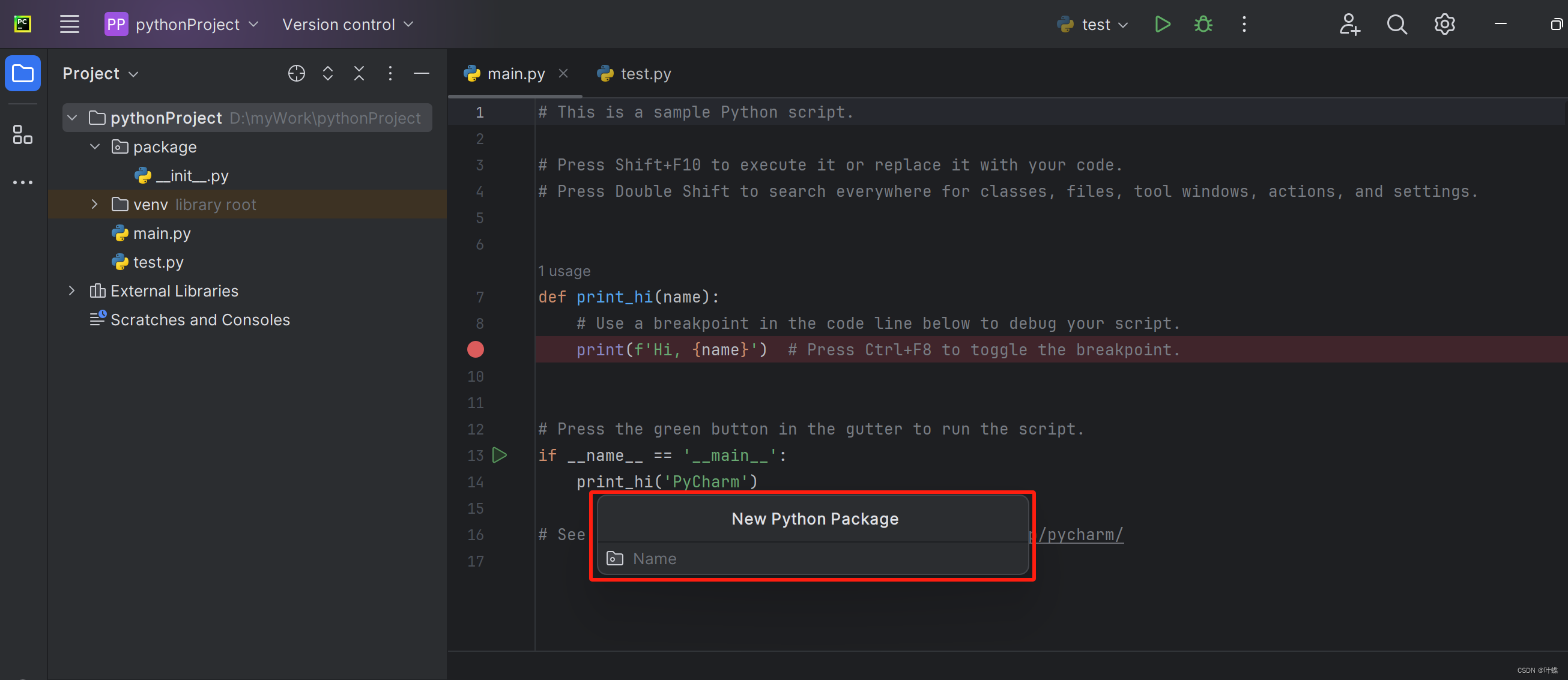Open the pythonProject project dropdown
The image size is (1568, 680).
point(182,25)
